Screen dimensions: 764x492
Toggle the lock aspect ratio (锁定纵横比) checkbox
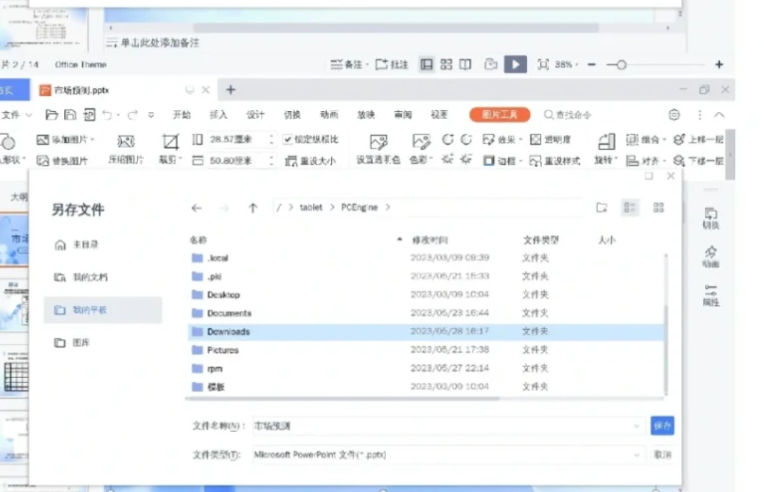pos(288,140)
